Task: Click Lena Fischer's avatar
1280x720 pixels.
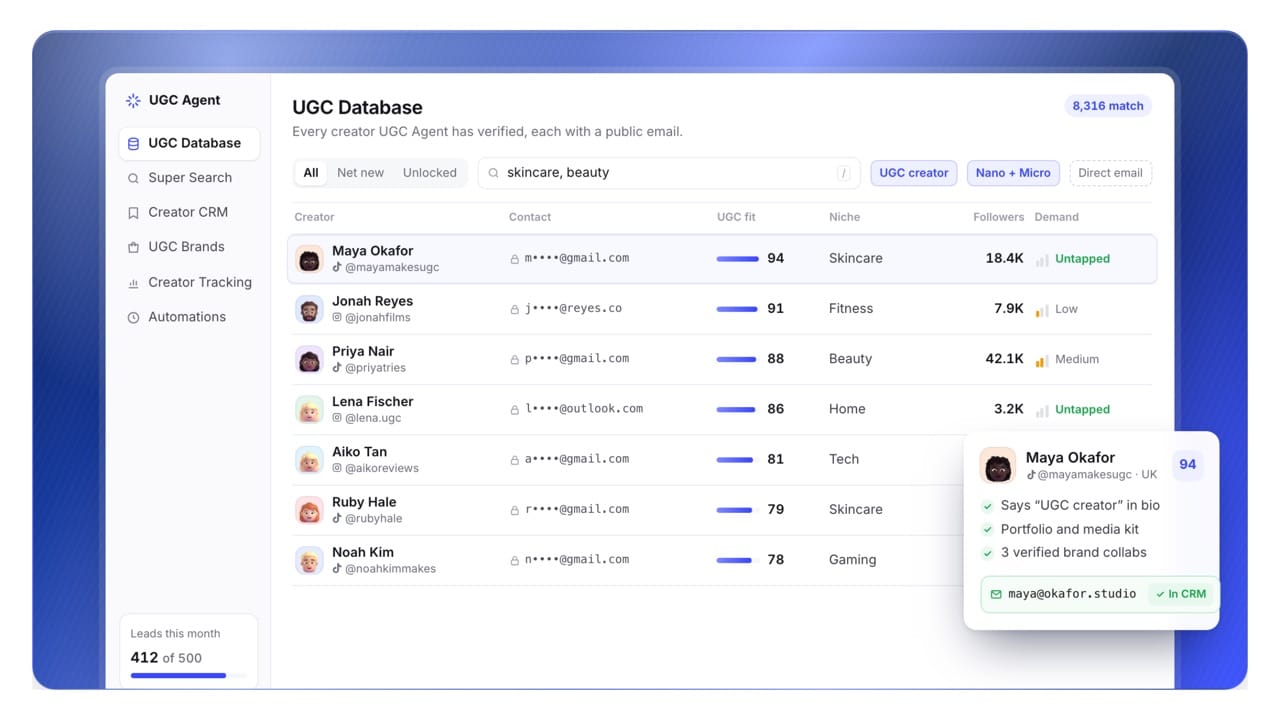Action: [x=310, y=409]
